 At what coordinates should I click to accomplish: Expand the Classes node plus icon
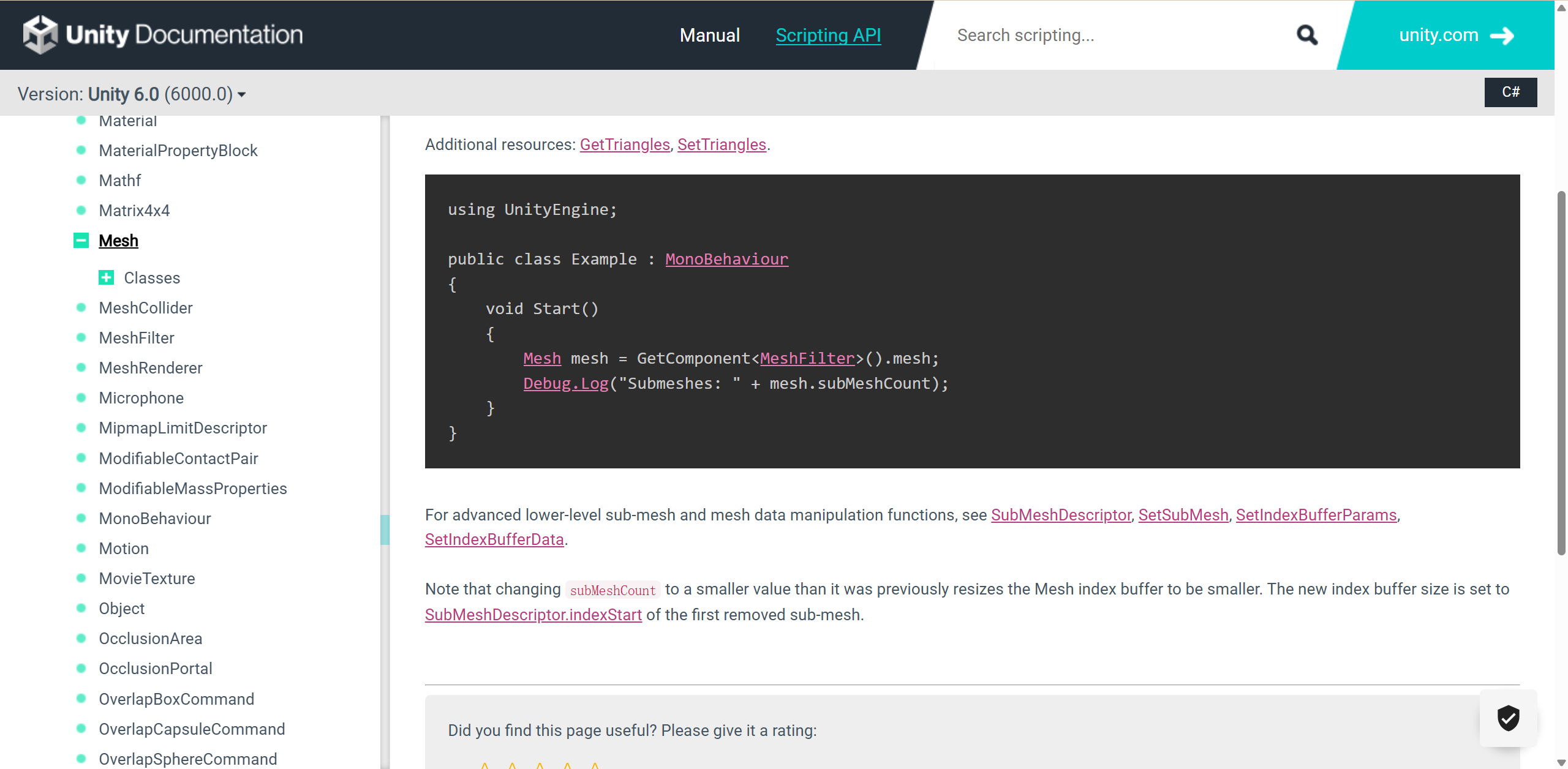click(106, 278)
